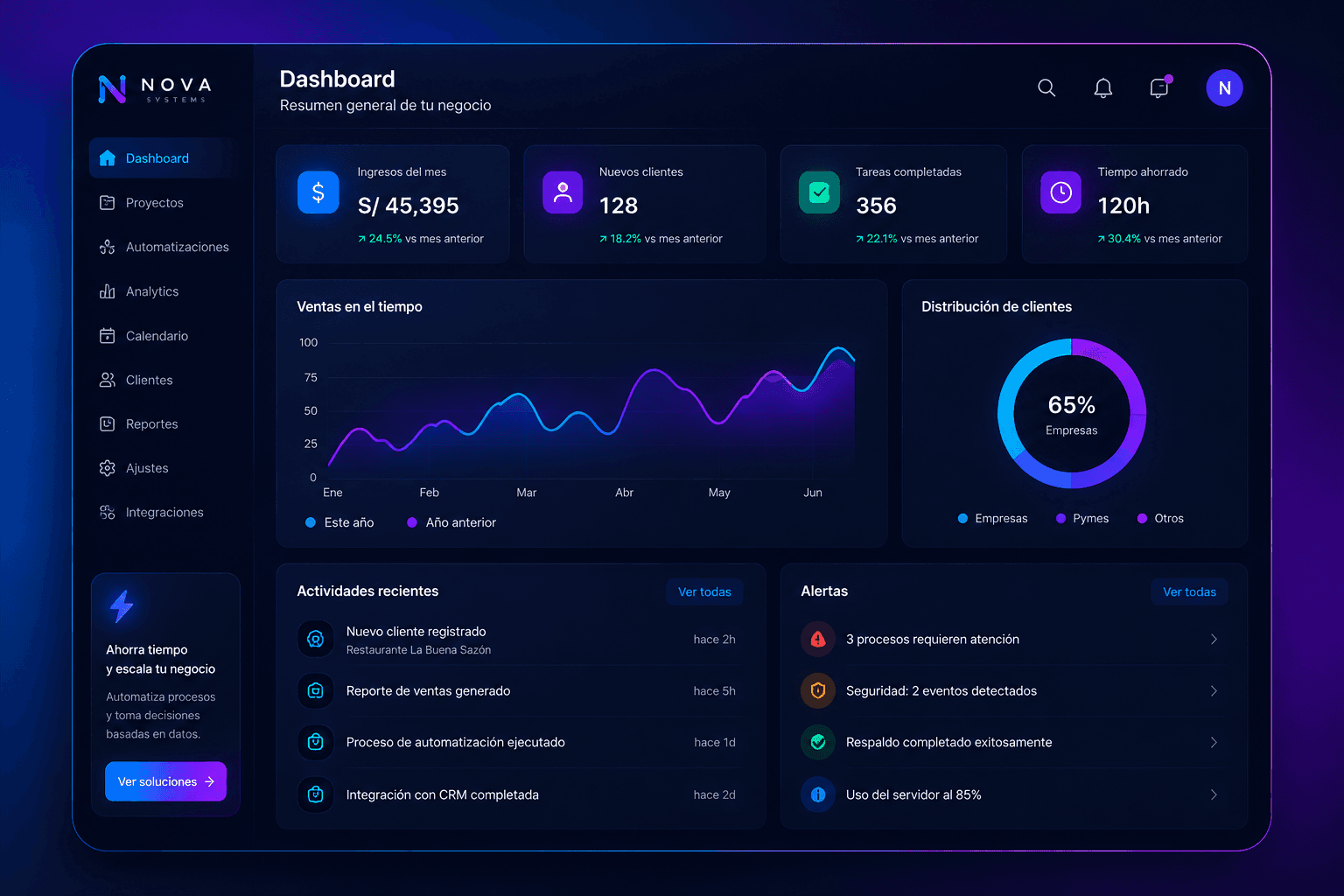Toggle the Este año chart legend
1344x896 pixels.
[339, 522]
